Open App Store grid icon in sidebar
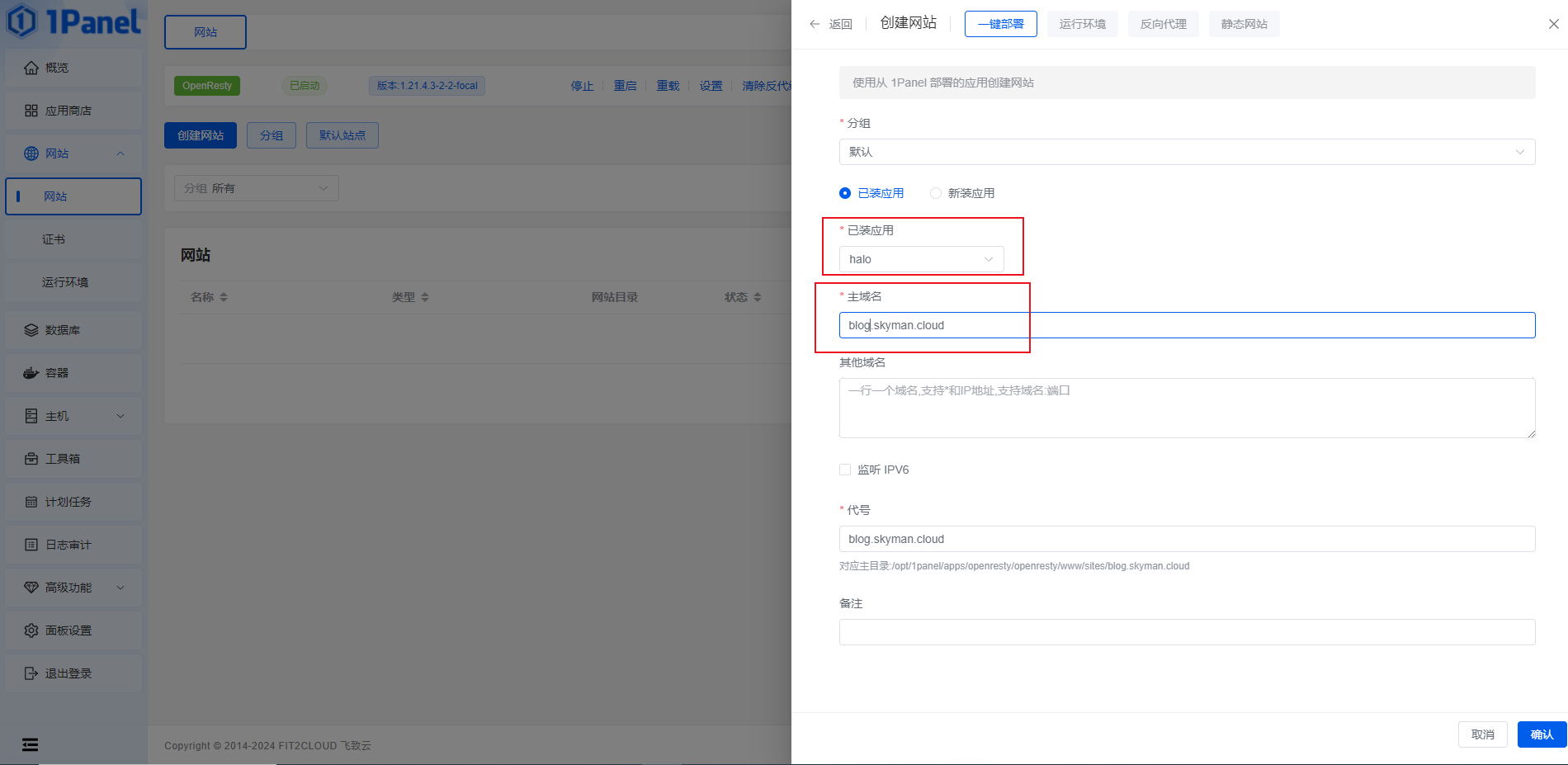Viewport: 1568px width, 765px height. point(31,111)
